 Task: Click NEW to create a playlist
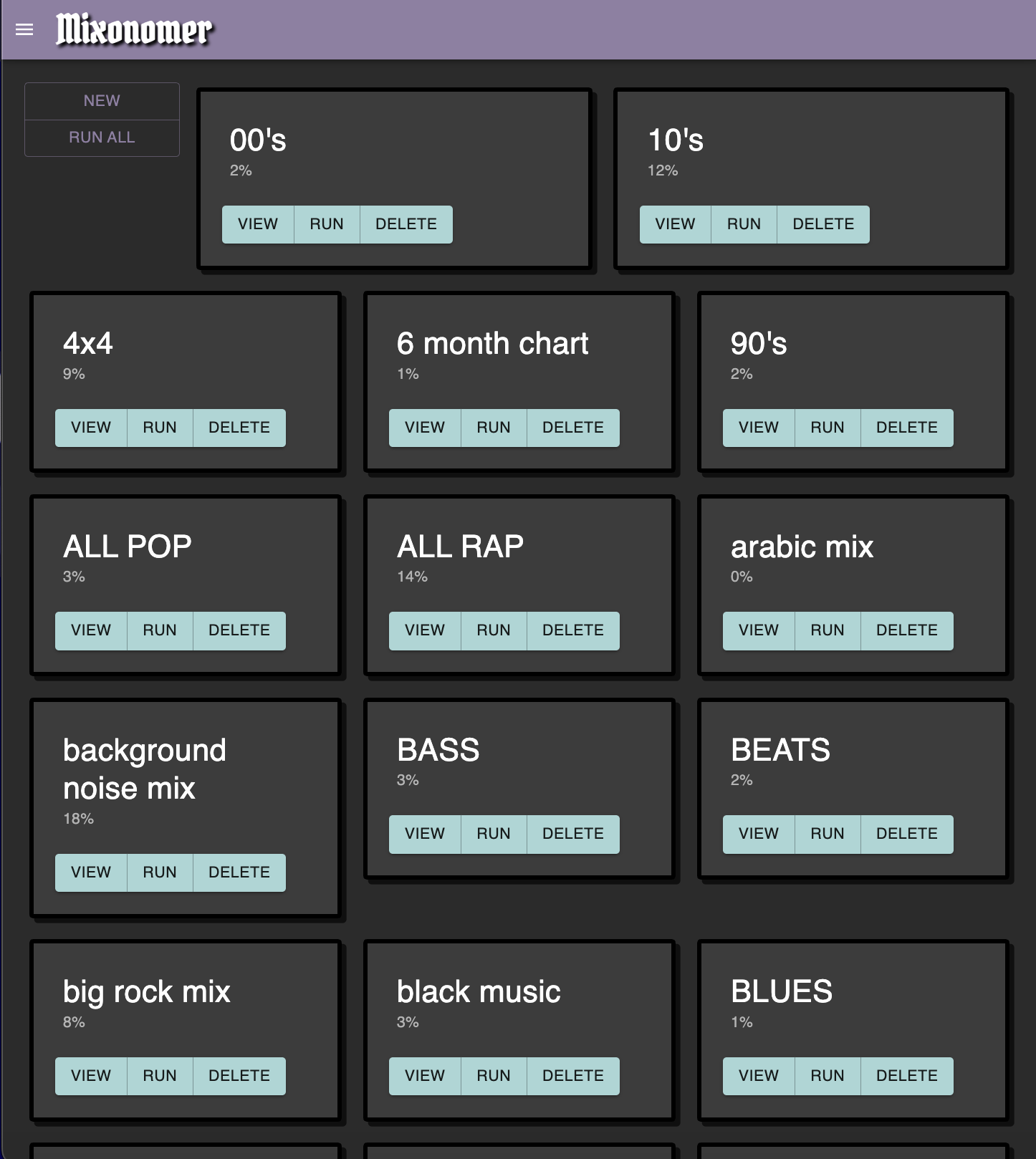(x=102, y=100)
